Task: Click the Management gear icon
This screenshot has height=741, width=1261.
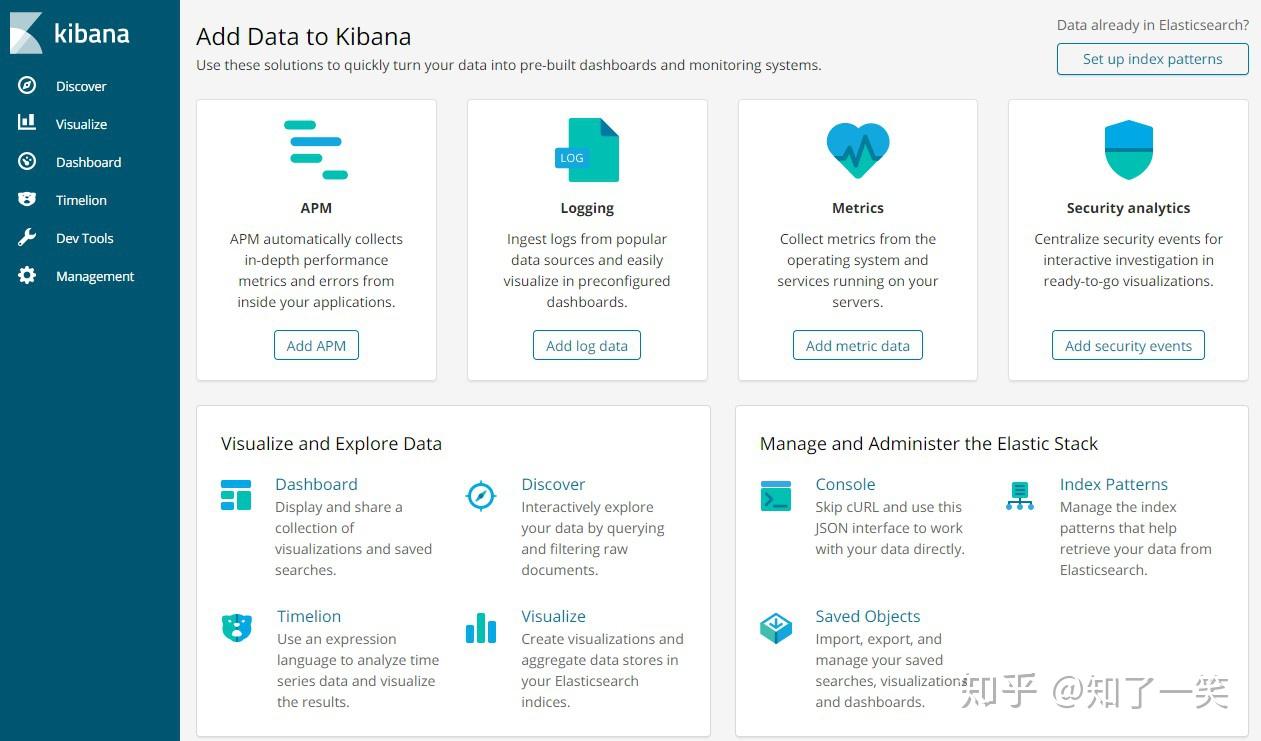Action: pyautogui.click(x=27, y=276)
